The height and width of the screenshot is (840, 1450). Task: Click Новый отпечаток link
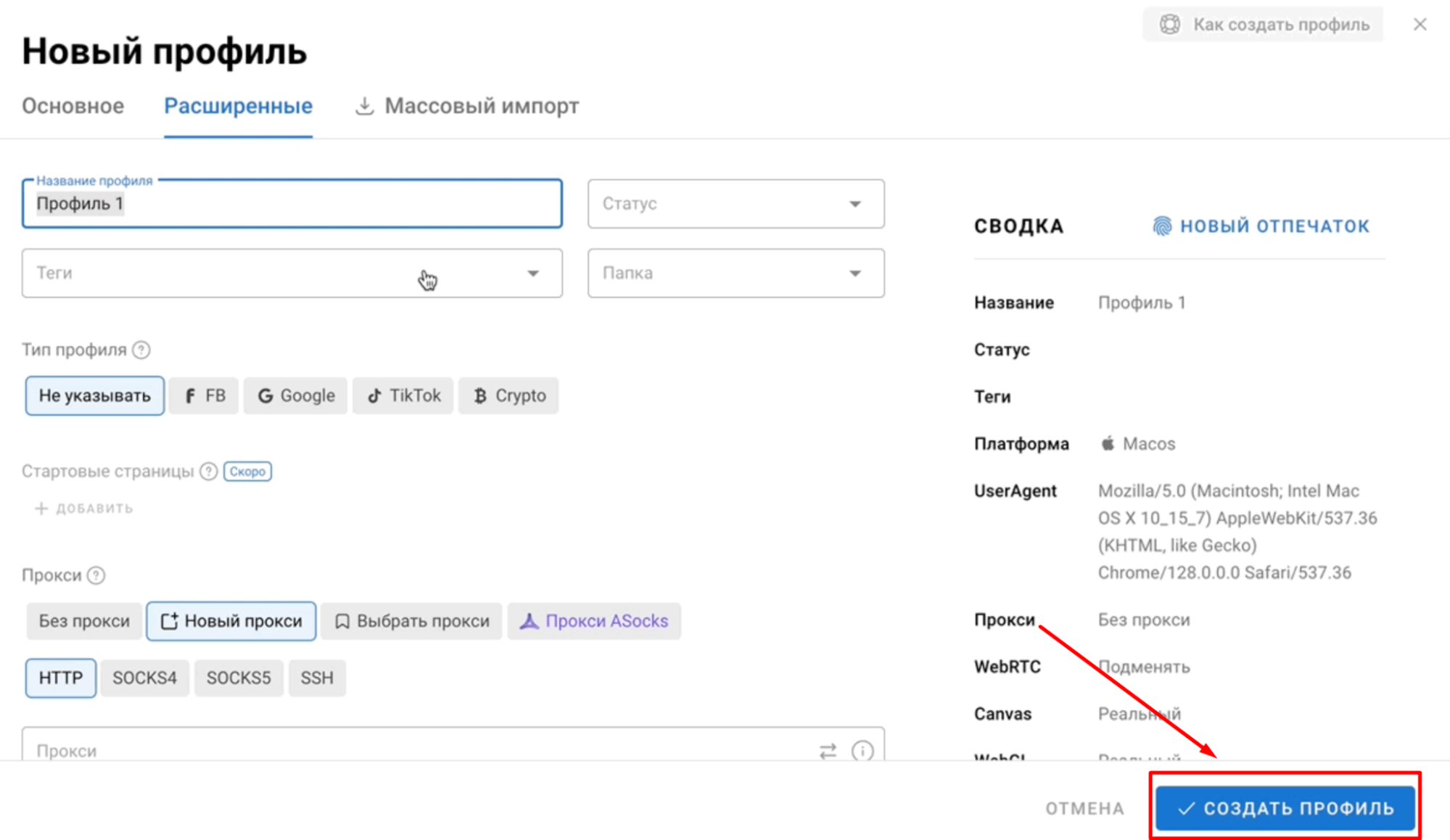click(x=1261, y=226)
